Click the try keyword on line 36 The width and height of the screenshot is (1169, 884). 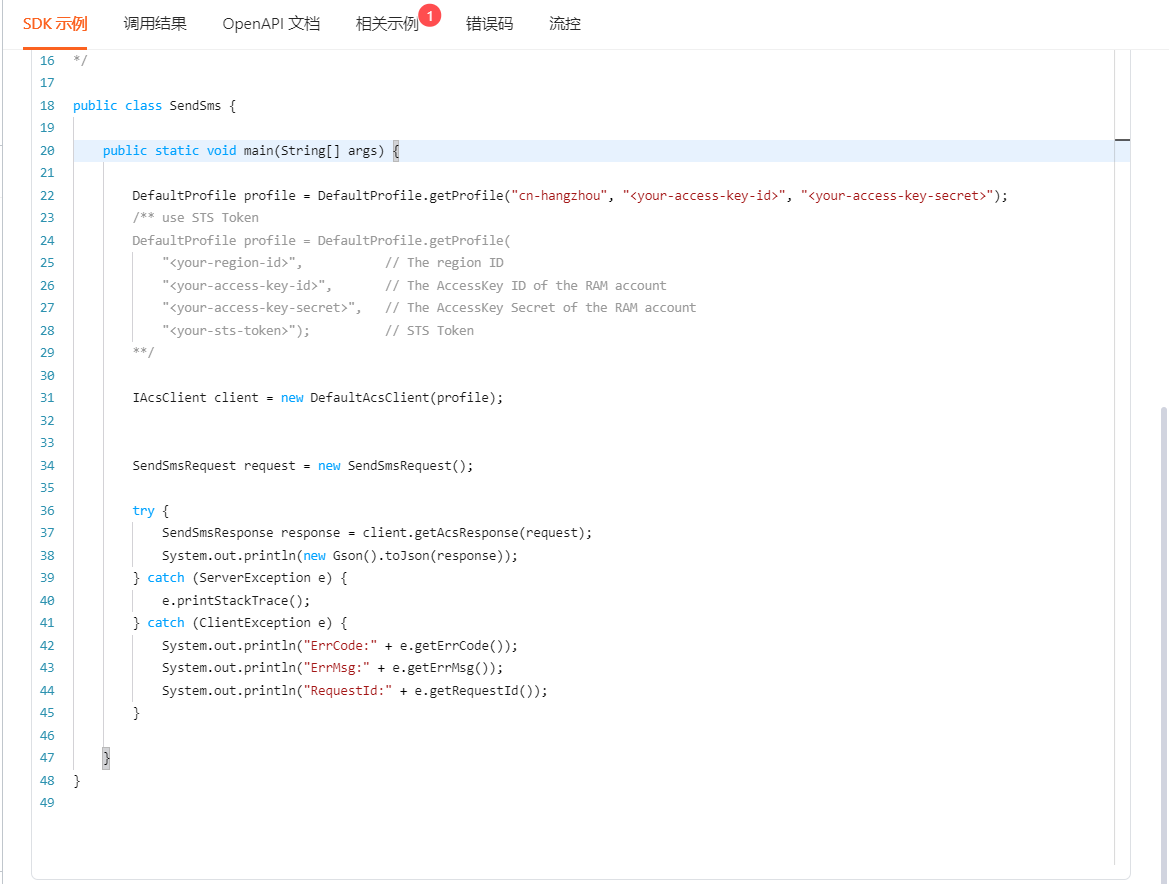click(x=143, y=511)
